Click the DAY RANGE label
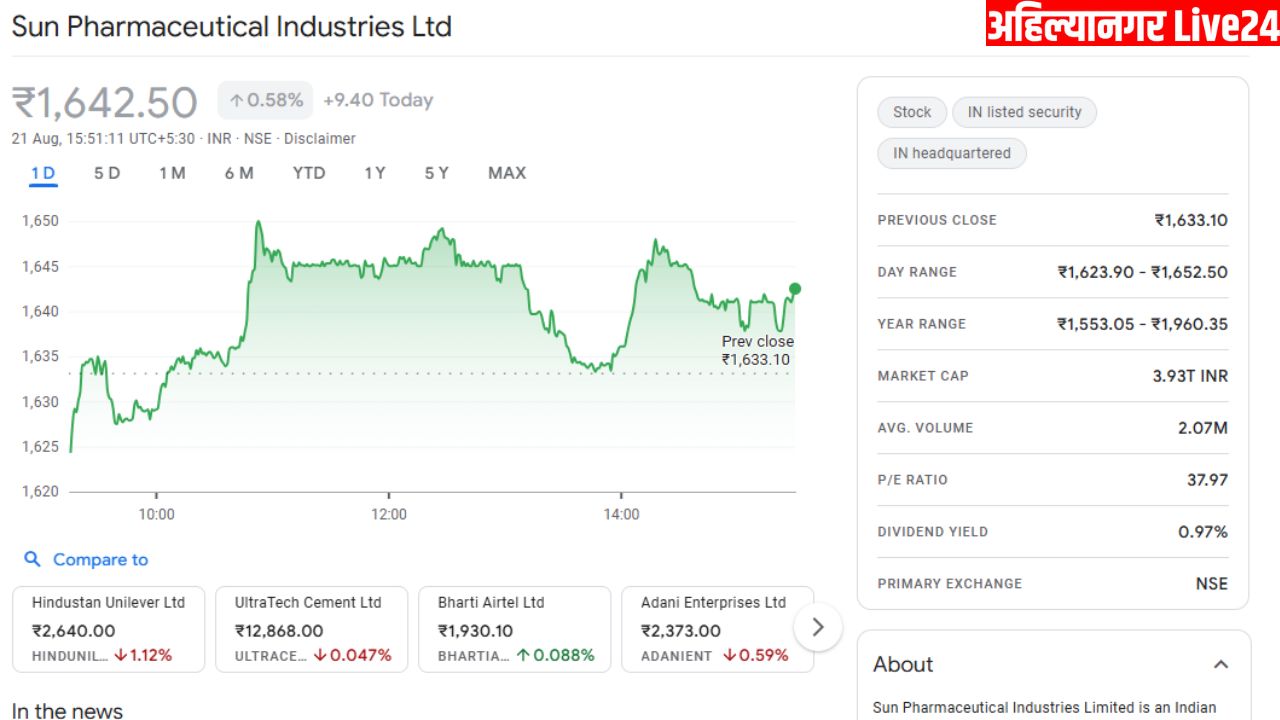The height and width of the screenshot is (720, 1280). [917, 272]
